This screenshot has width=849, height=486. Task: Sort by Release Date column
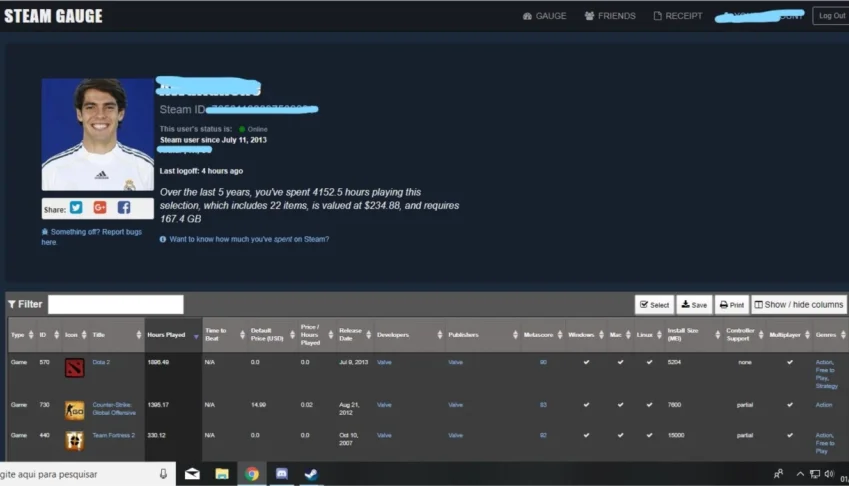[x=355, y=335]
